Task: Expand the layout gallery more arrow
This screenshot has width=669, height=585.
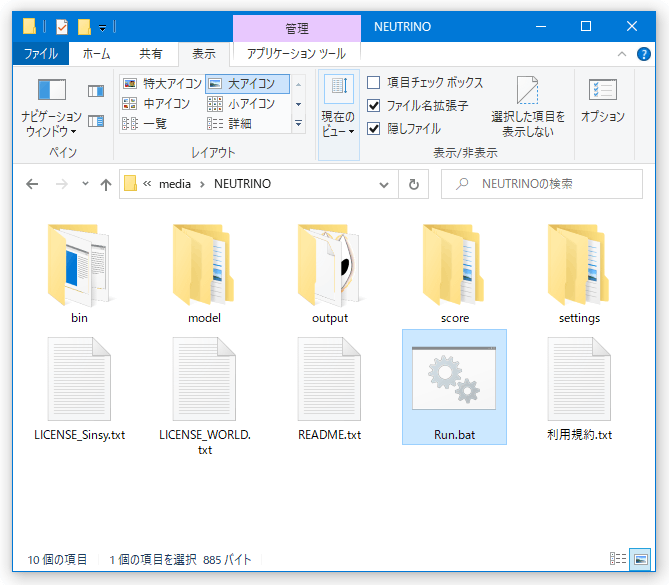Action: point(299,124)
